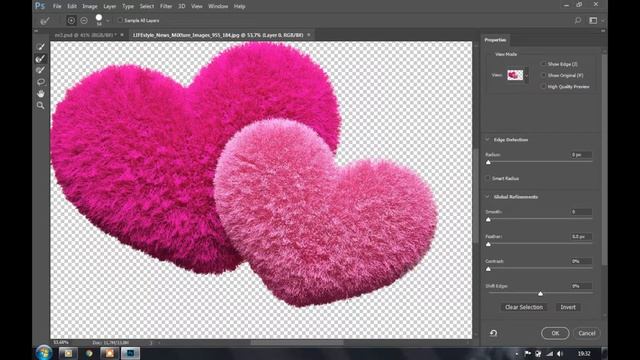Click the Cancel button

point(587,333)
